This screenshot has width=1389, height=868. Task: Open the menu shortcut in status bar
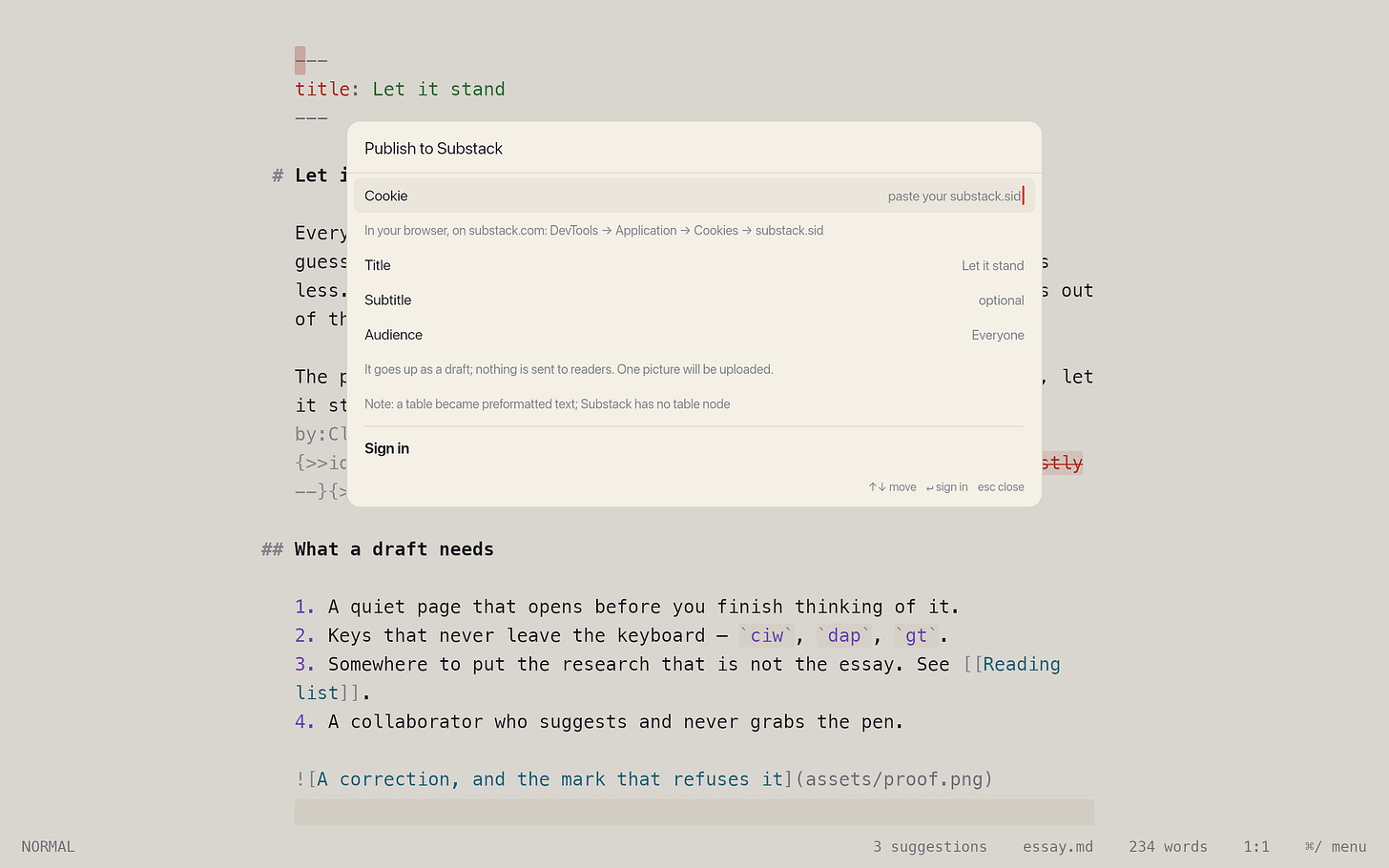(x=1336, y=846)
